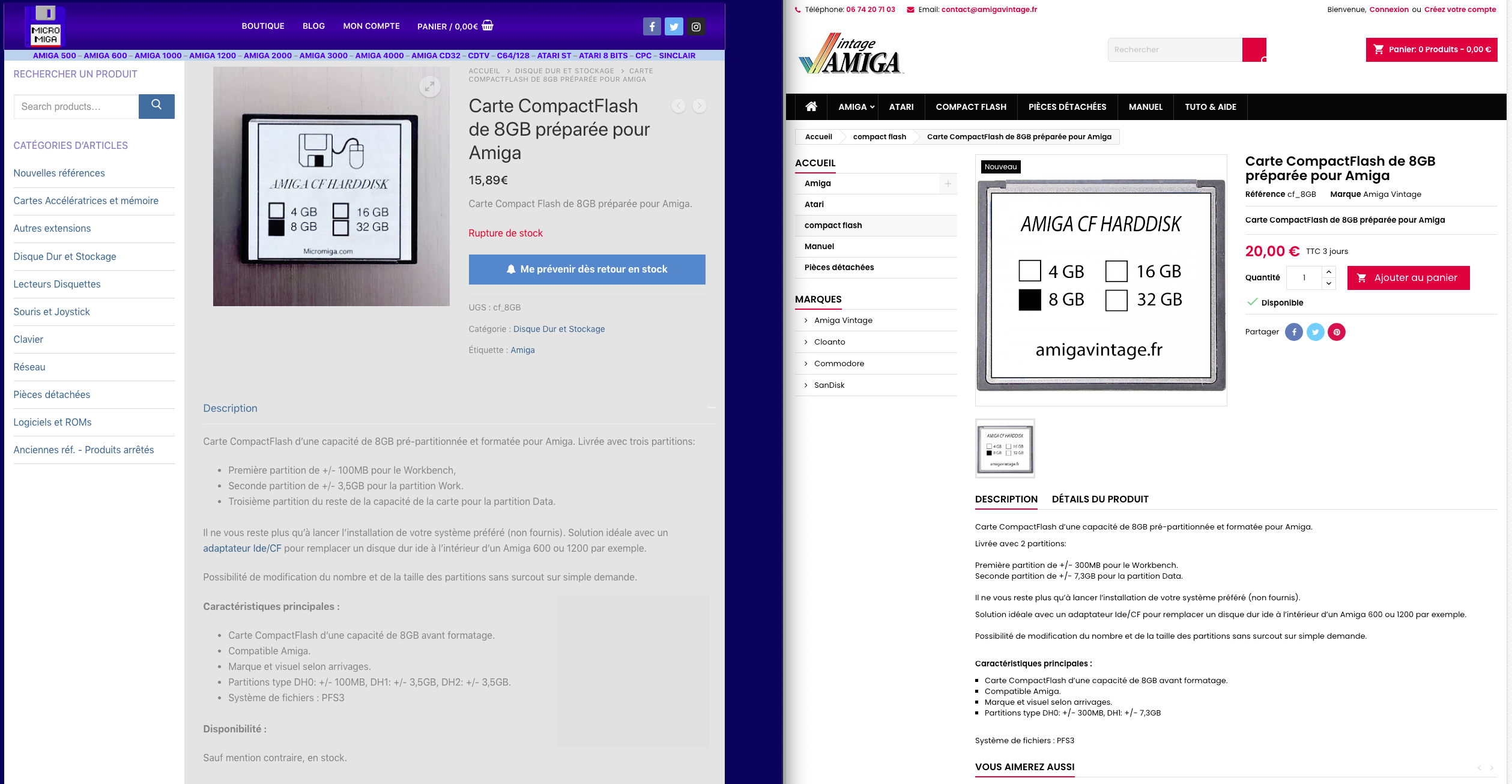Open Cartes Accélératrices et mémoire category
This screenshot has height=784, width=1512.
(x=86, y=201)
